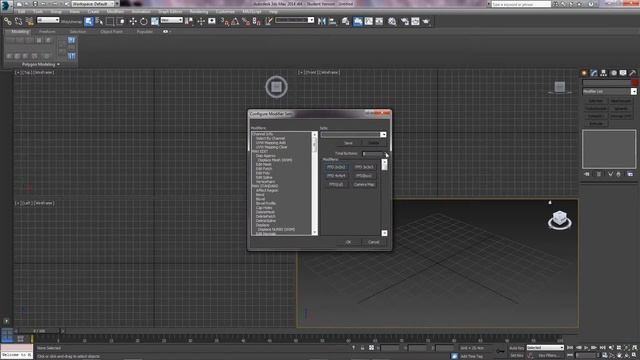Screen dimensions: 640x360
Task: Select 'Edit Poly' in the modifiers list
Action: click(263, 173)
